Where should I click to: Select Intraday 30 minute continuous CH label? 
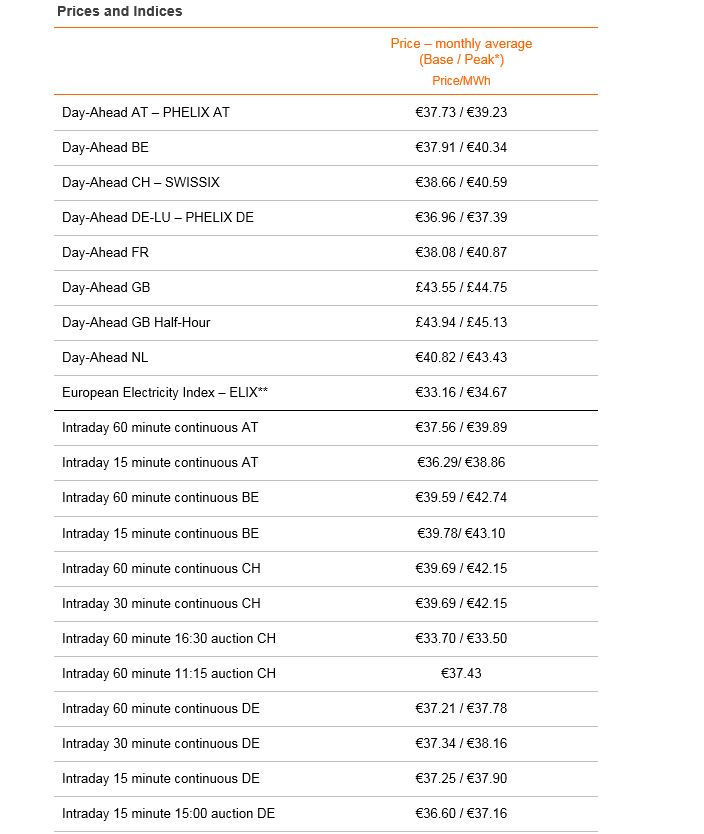pos(161,603)
